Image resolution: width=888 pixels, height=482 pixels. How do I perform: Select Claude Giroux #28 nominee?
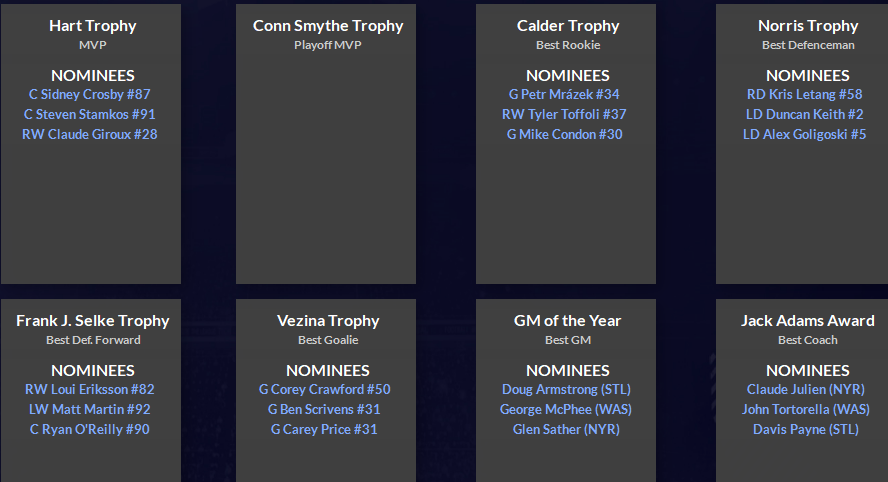(x=90, y=134)
